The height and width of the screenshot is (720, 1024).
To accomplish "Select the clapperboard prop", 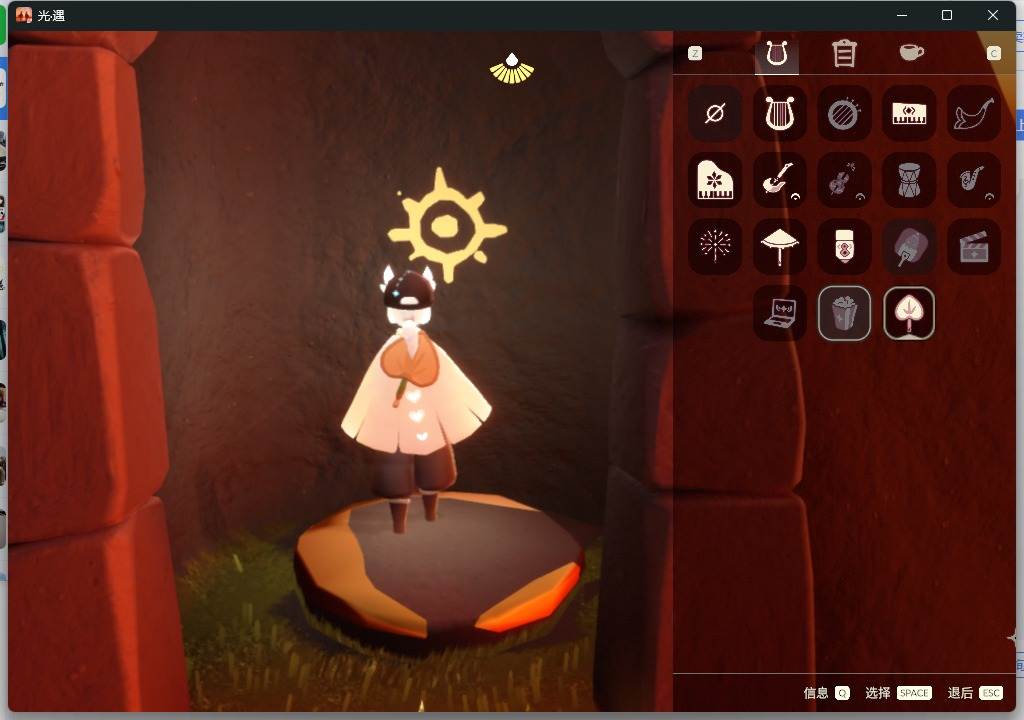I will pyautogui.click(x=973, y=246).
